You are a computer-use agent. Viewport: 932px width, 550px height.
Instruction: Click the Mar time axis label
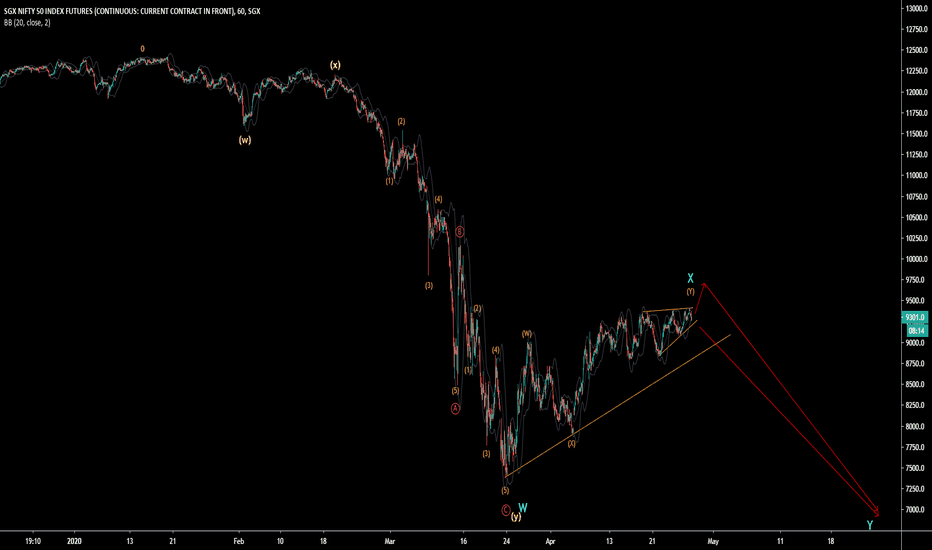390,541
